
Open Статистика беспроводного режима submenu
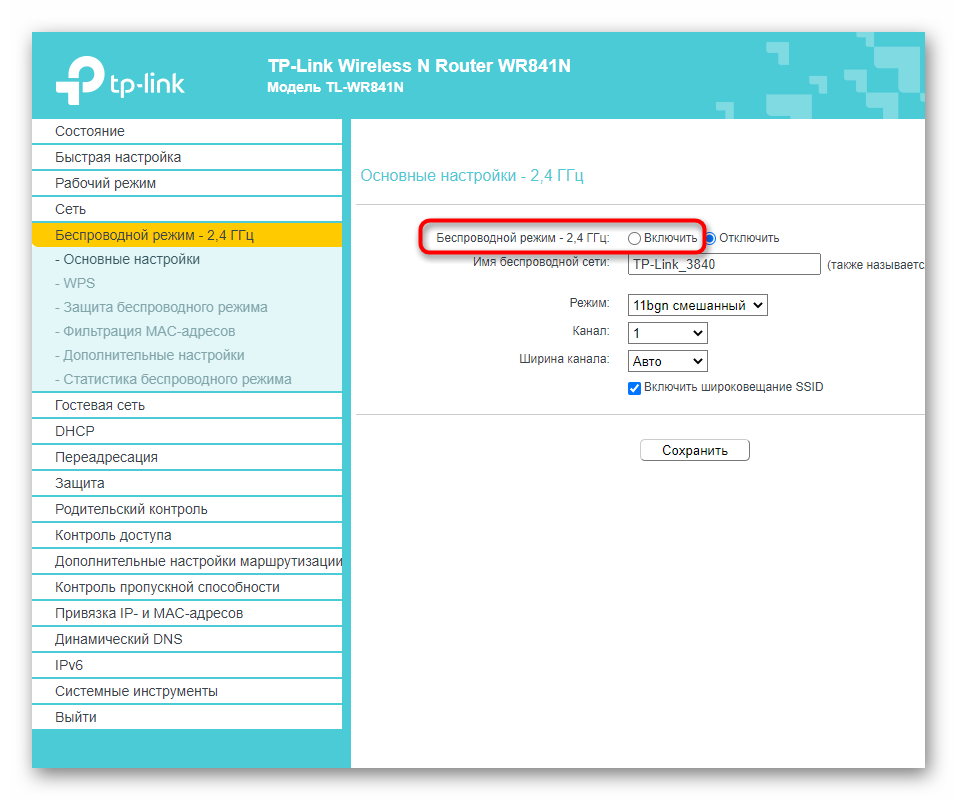click(173, 379)
